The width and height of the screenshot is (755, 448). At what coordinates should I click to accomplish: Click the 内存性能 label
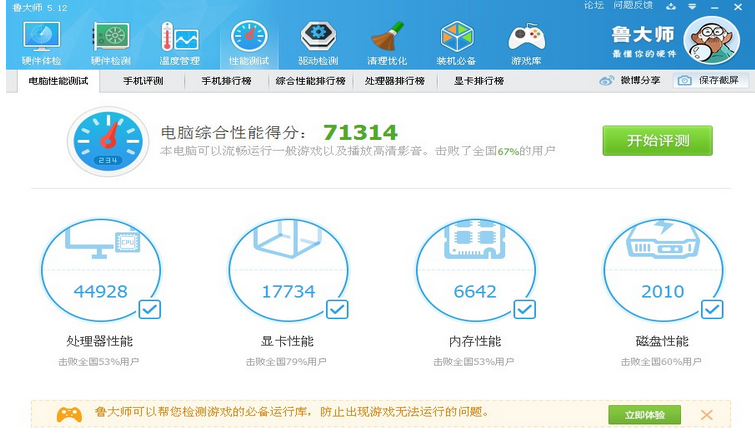(475, 341)
